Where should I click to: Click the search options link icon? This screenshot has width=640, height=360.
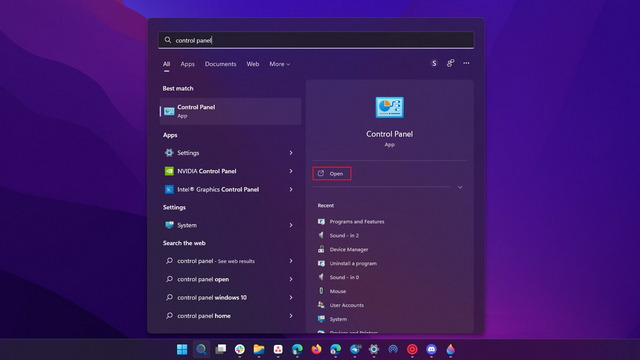pyautogui.click(x=450, y=63)
